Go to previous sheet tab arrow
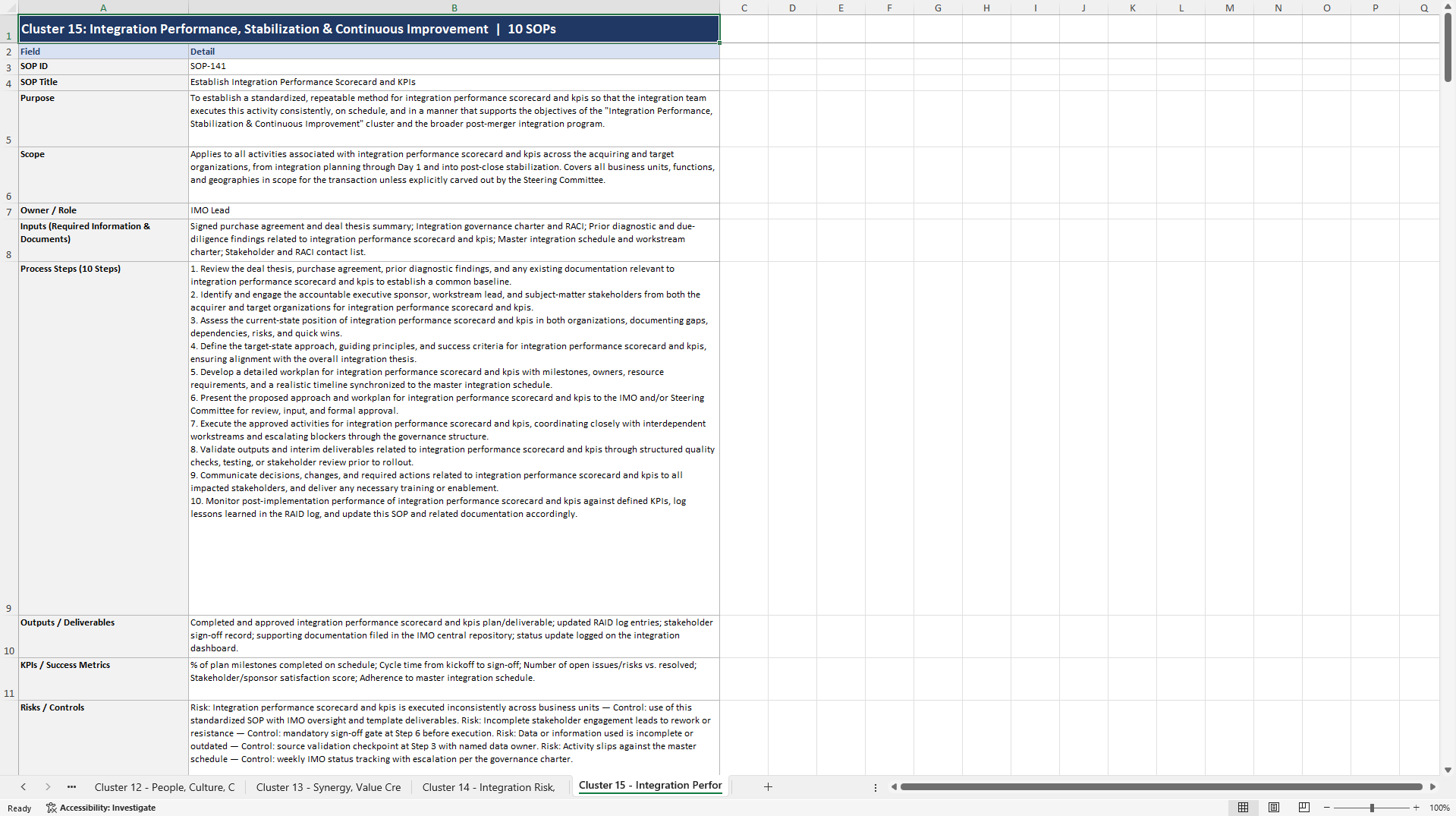1456x816 pixels. click(24, 787)
